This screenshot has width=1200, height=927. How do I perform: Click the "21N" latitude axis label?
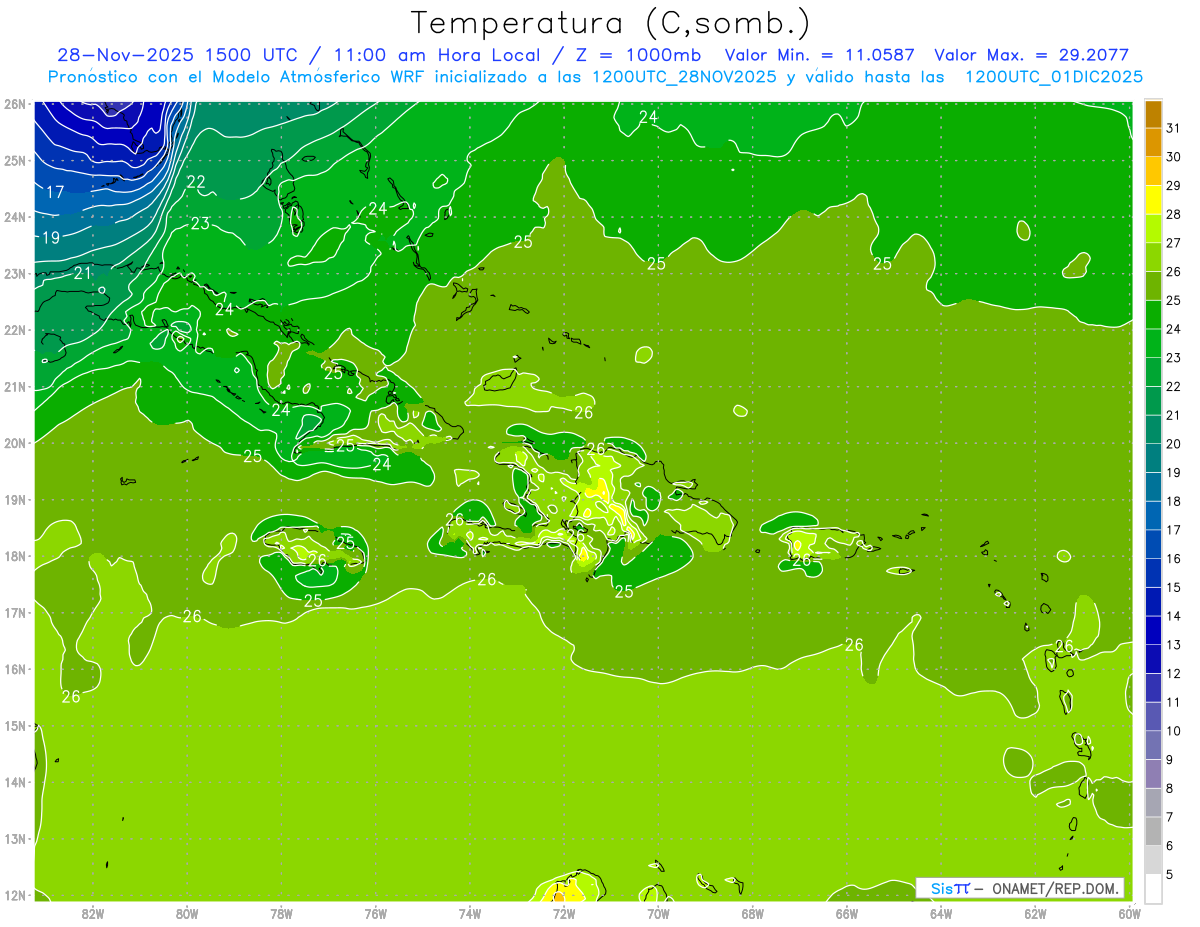[14, 387]
